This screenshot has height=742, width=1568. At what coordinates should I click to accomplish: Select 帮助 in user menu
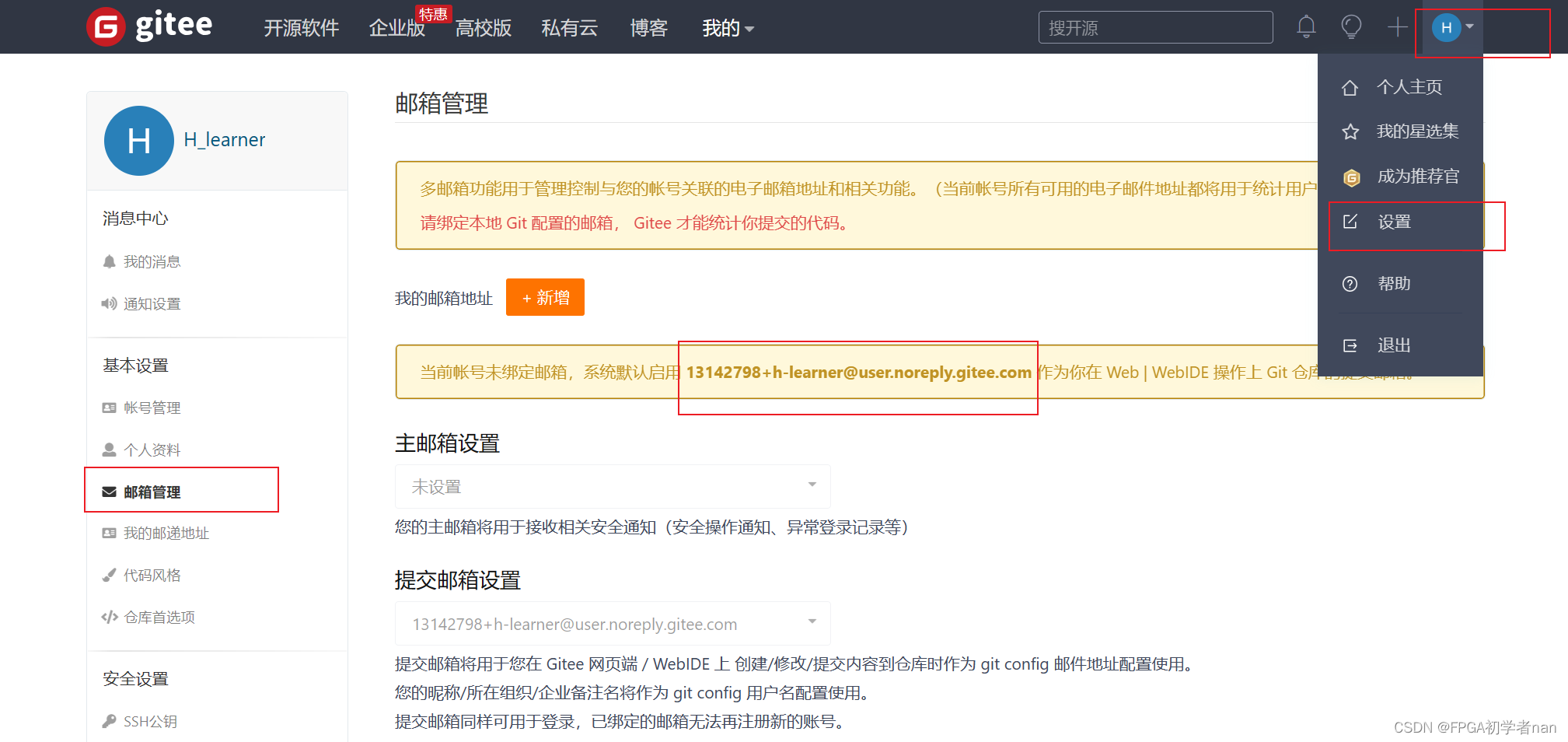(x=1394, y=284)
